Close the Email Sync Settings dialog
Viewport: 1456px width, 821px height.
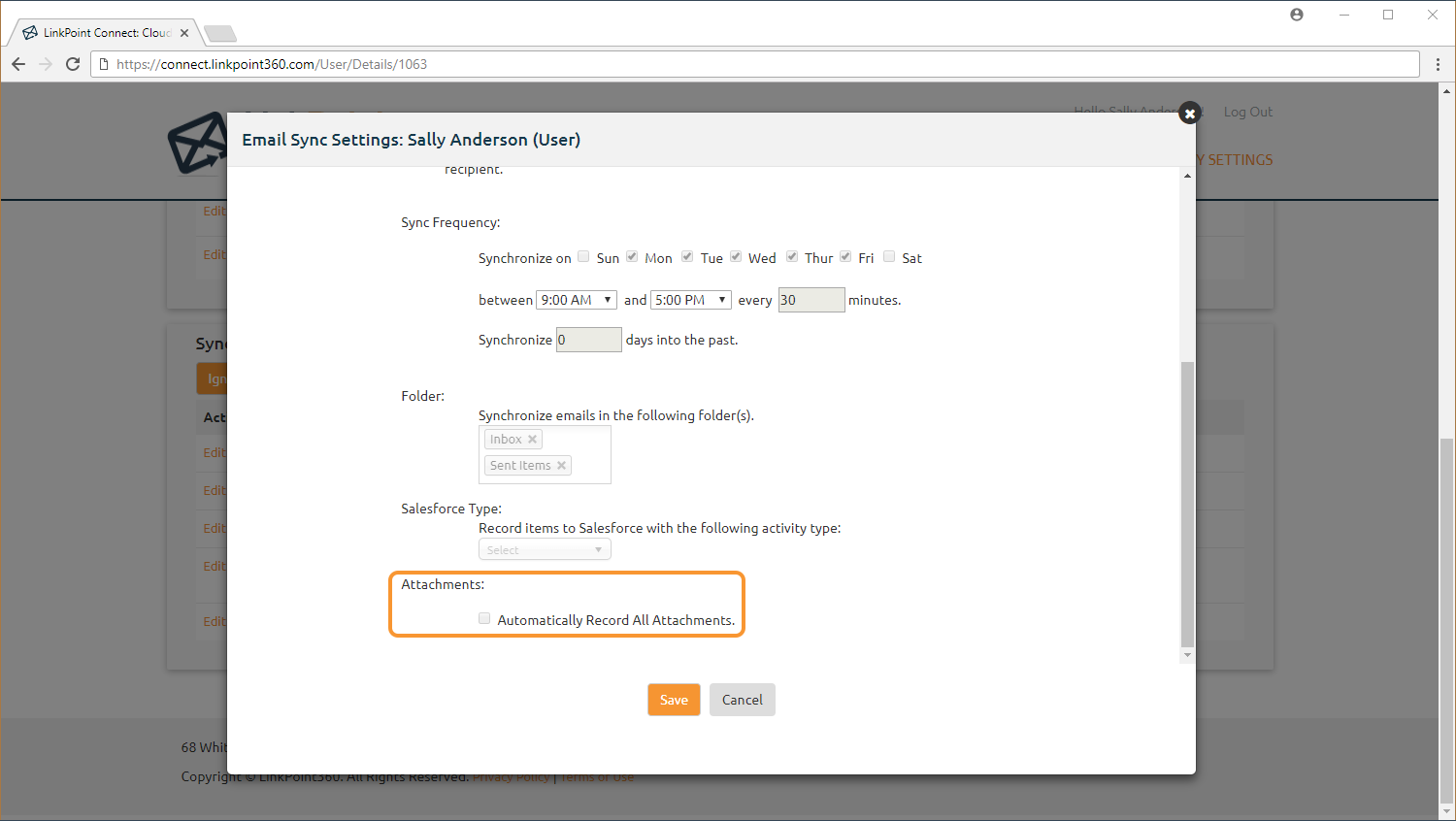point(1189,114)
